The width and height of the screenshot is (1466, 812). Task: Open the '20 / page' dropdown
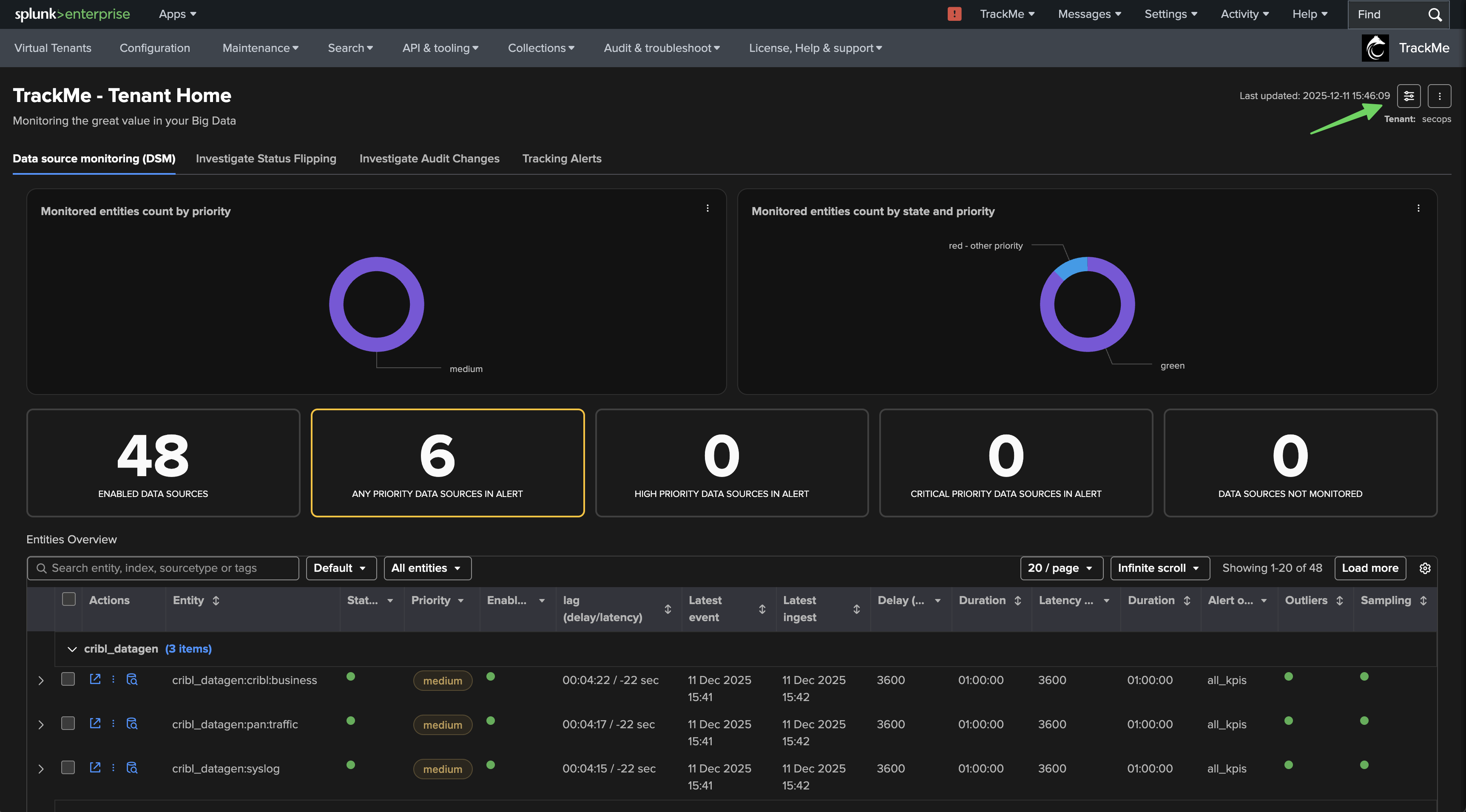point(1061,568)
